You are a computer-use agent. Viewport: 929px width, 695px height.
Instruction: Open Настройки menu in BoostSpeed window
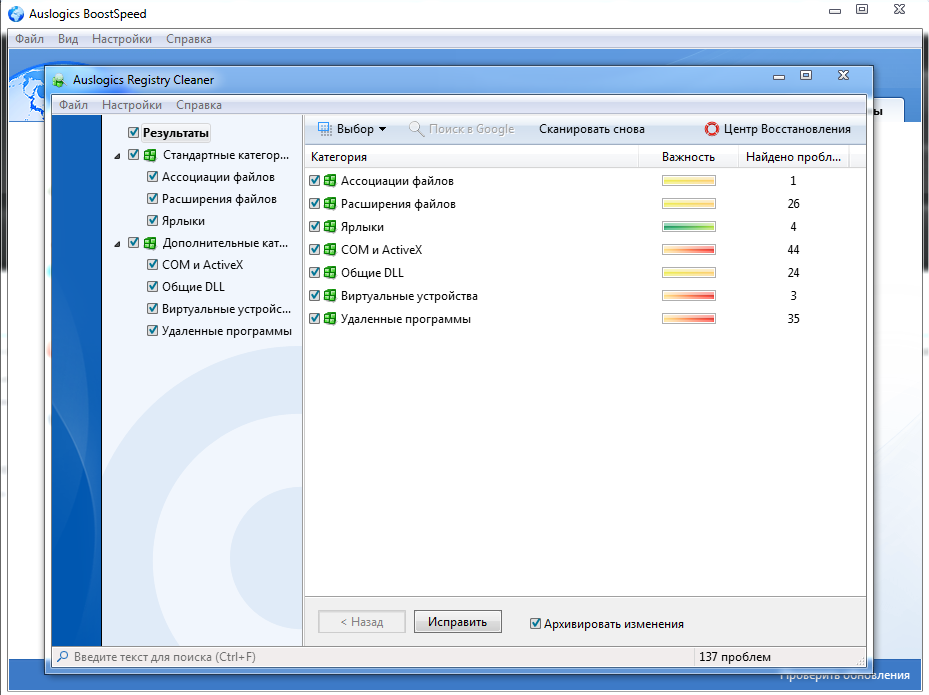coord(121,39)
